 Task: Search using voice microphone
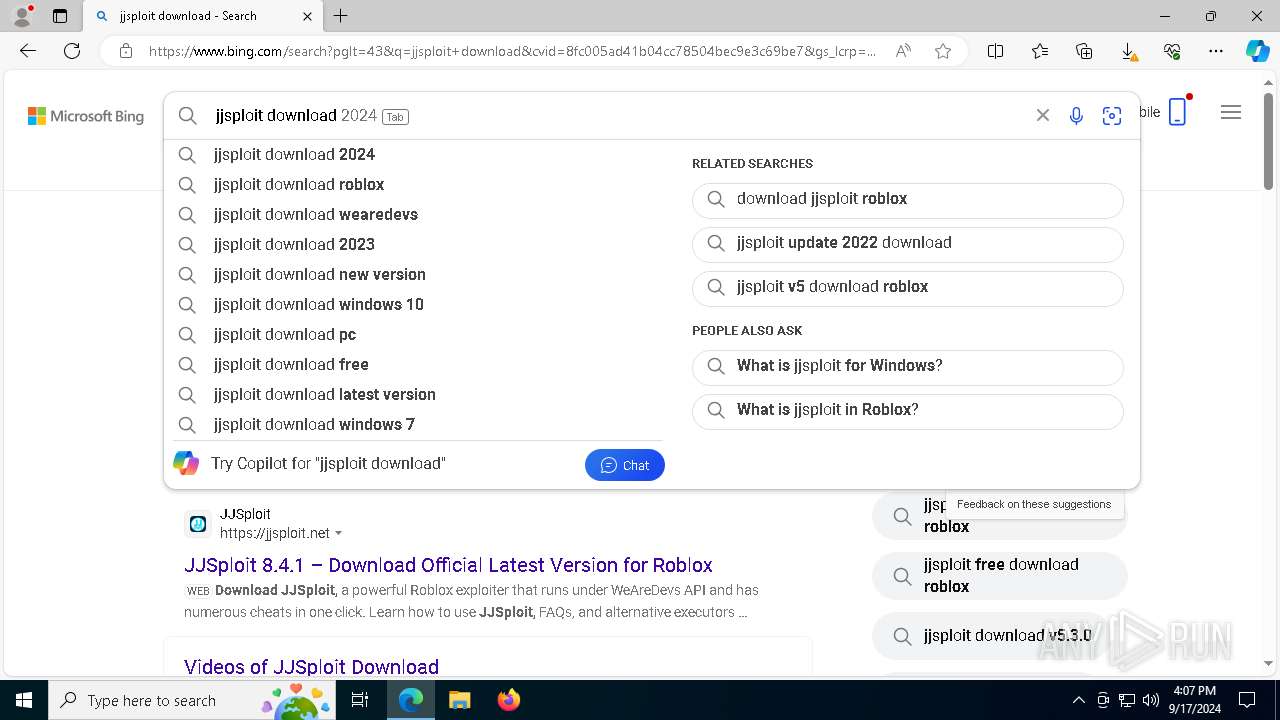(x=1076, y=116)
